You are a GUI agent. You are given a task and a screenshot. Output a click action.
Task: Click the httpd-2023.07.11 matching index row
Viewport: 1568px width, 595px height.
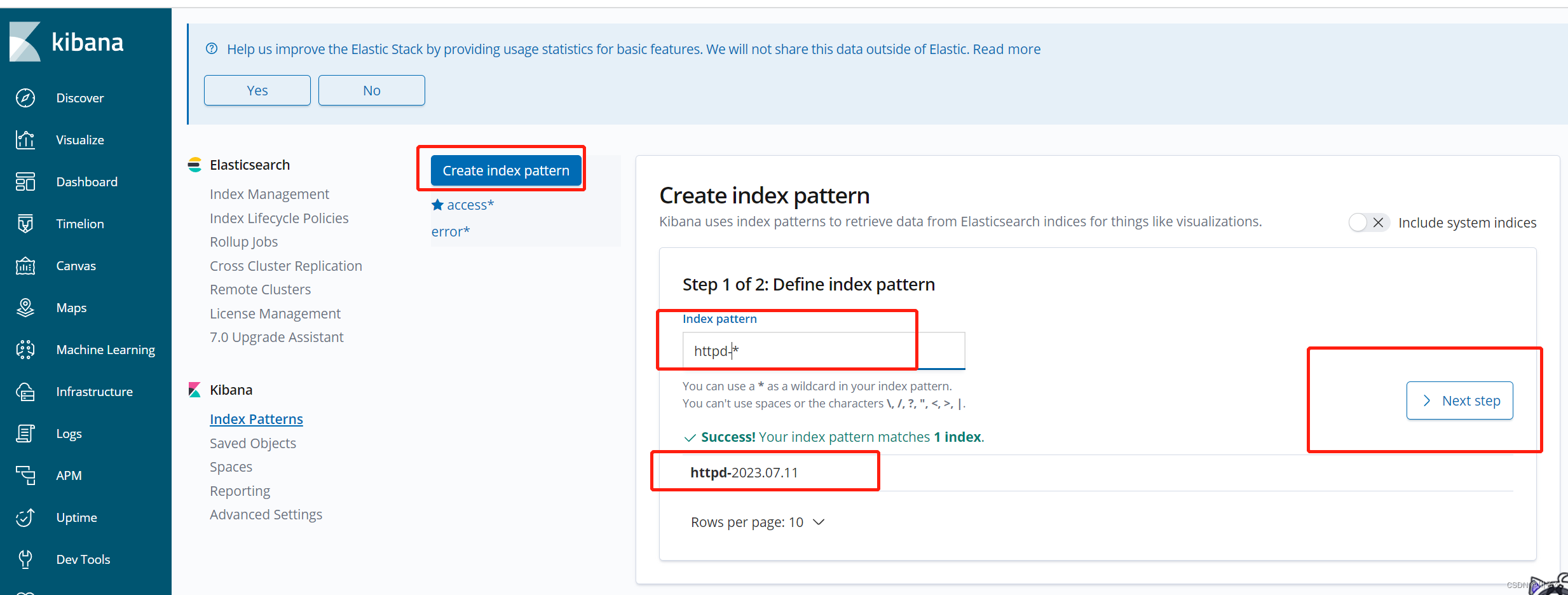tap(1098, 472)
